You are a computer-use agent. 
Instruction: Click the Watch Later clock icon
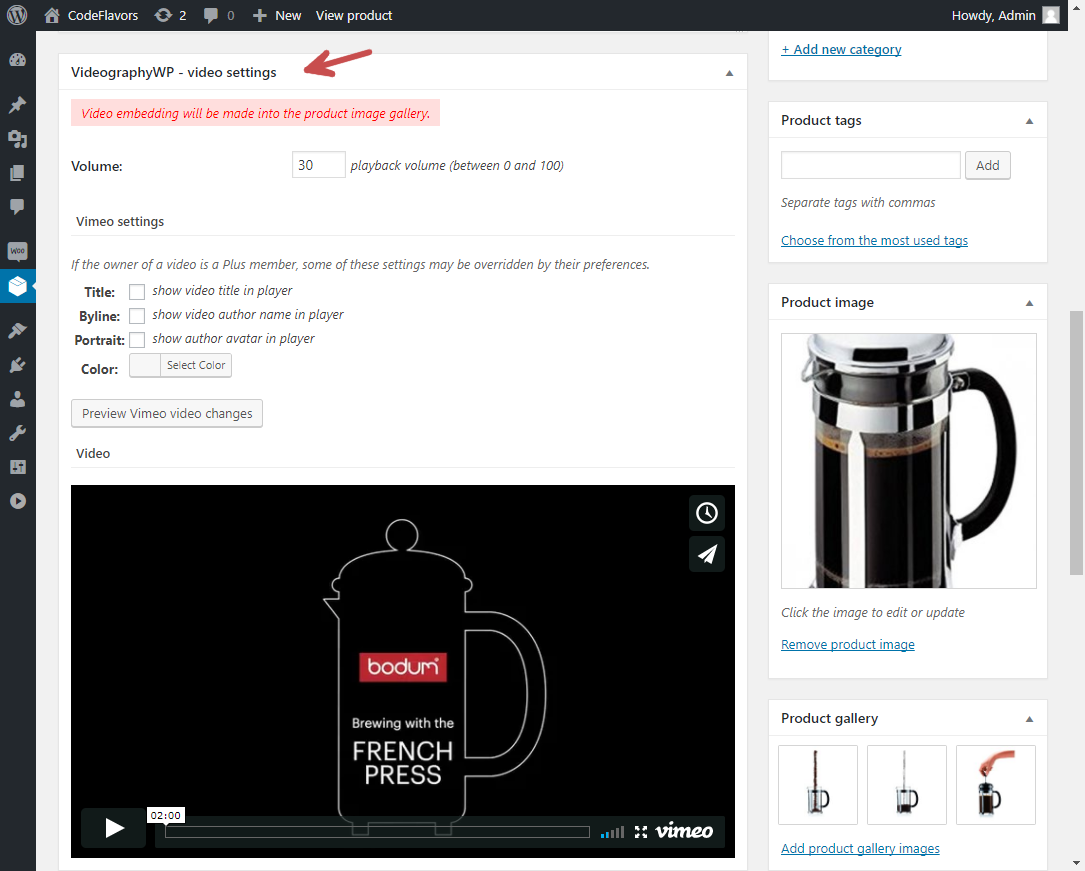pos(706,513)
